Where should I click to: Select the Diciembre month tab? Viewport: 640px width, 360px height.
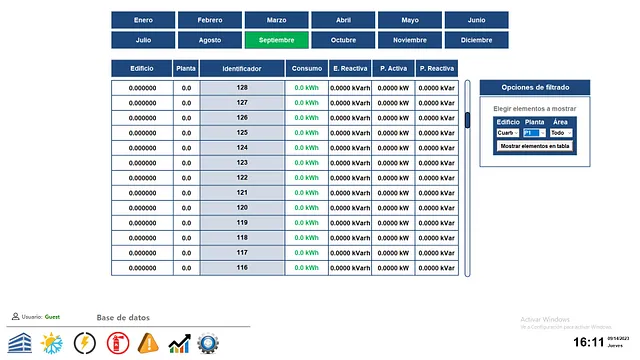tap(477, 40)
